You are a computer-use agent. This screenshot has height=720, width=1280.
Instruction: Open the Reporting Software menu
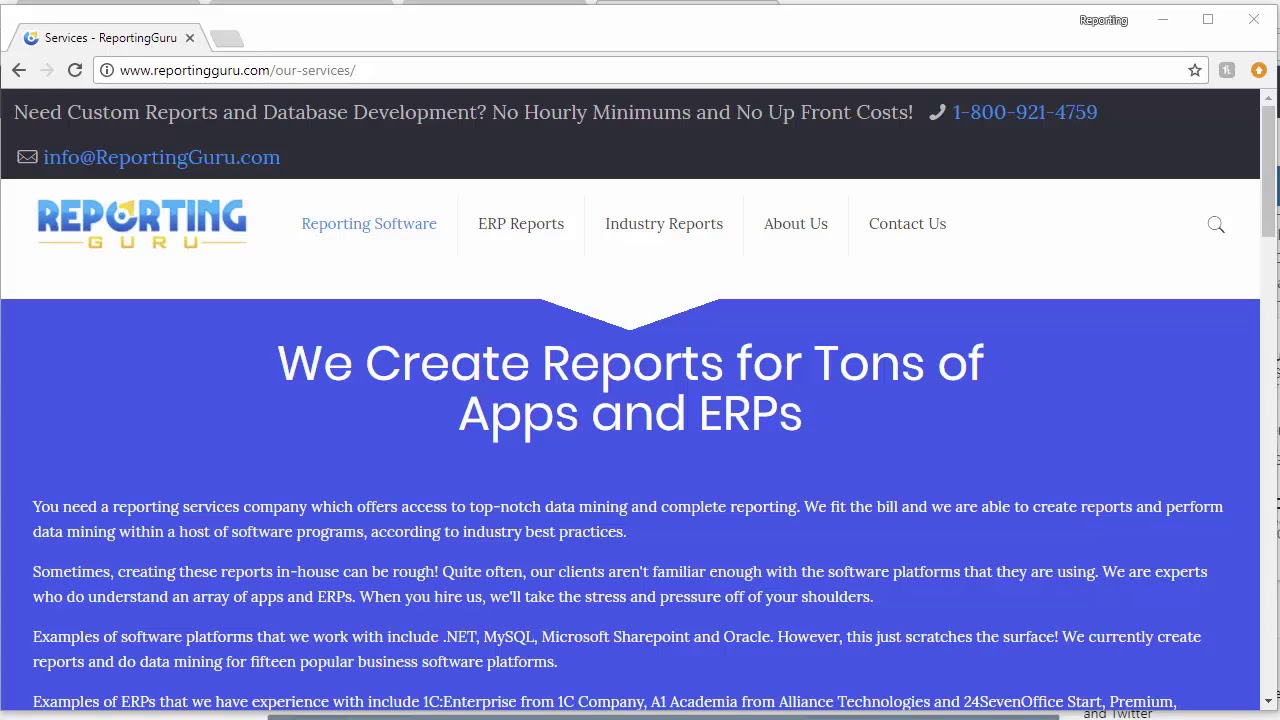(369, 224)
